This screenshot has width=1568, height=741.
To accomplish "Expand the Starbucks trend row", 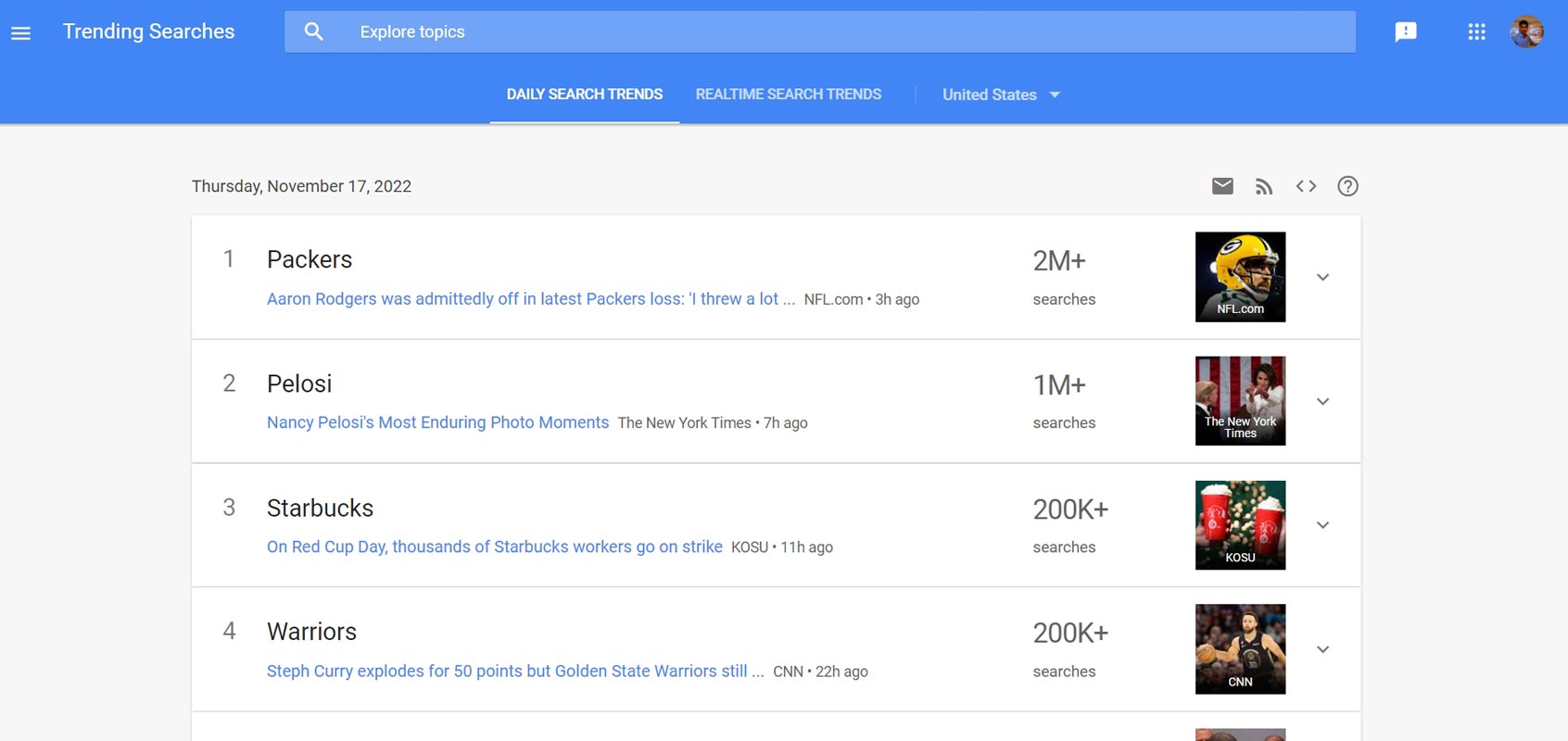I will pos(1323,525).
